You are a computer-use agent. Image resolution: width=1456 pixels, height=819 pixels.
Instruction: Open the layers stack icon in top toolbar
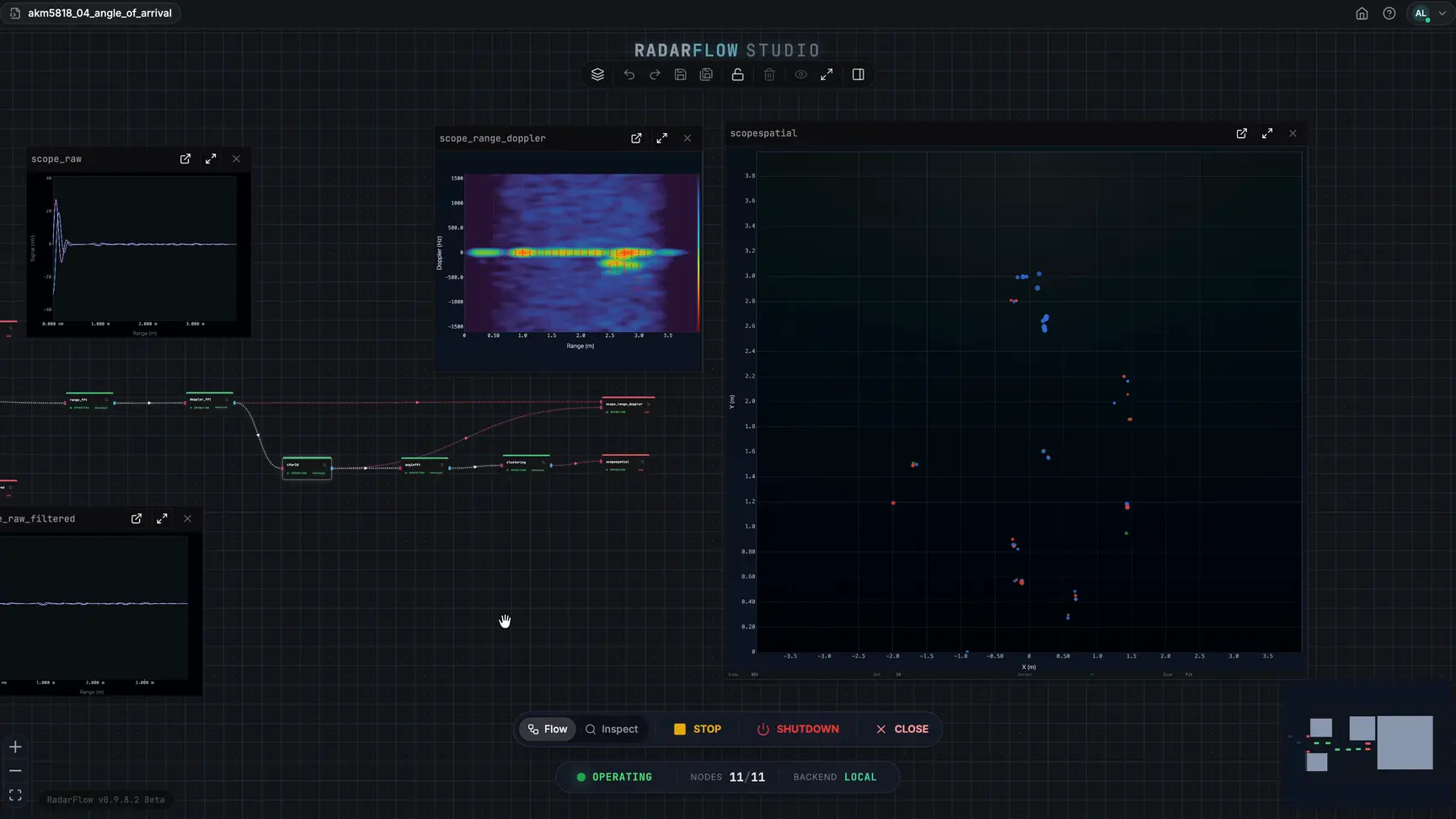pos(597,74)
